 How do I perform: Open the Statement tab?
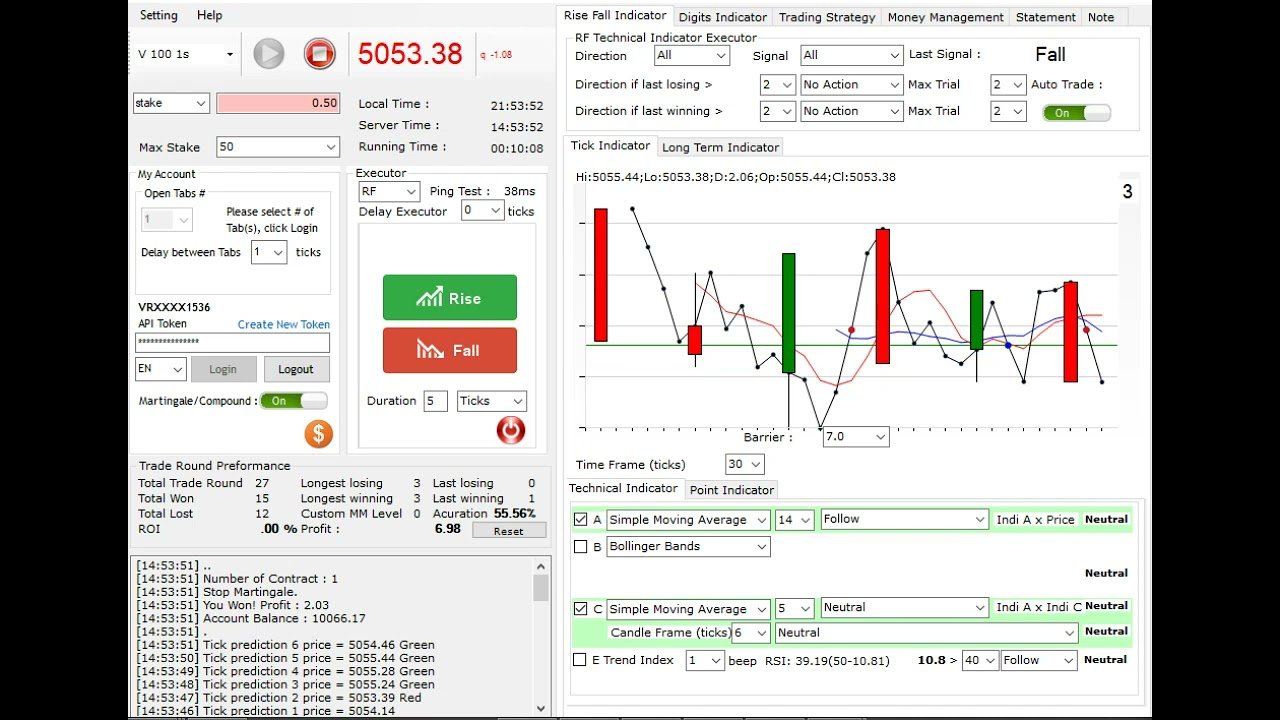pos(1046,17)
